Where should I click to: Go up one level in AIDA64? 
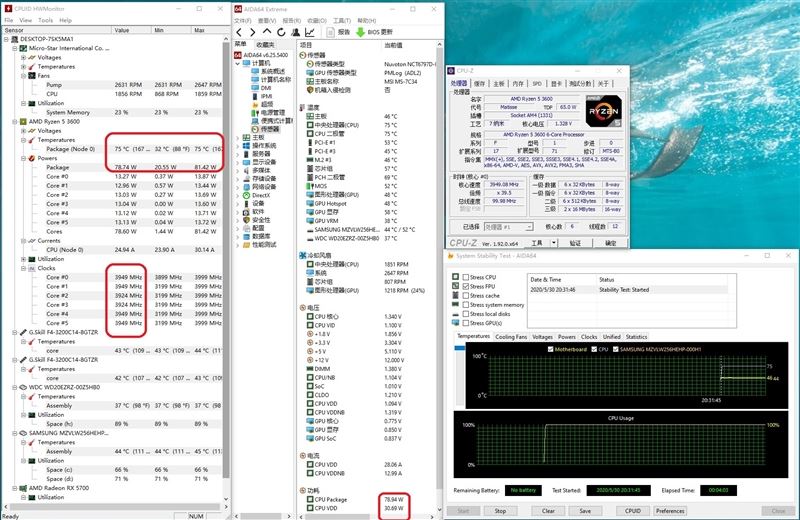tap(267, 32)
